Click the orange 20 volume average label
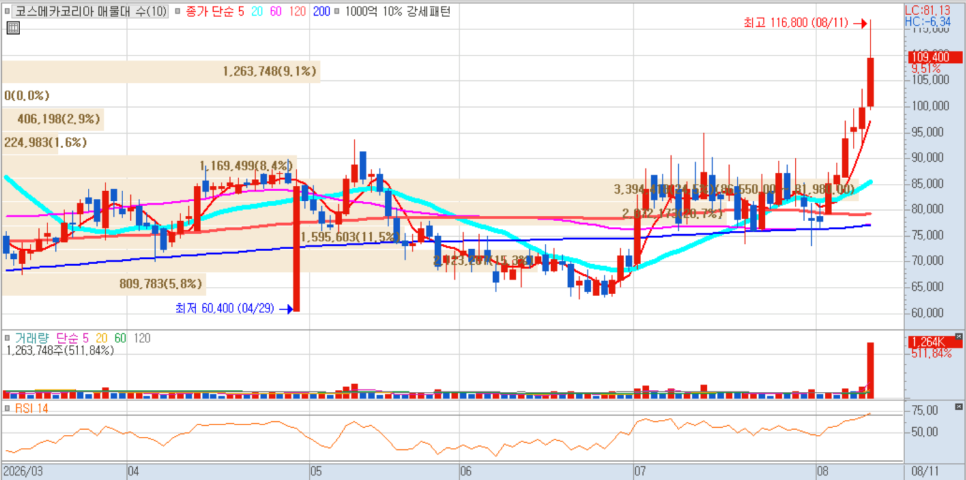 pyautogui.click(x=100, y=338)
